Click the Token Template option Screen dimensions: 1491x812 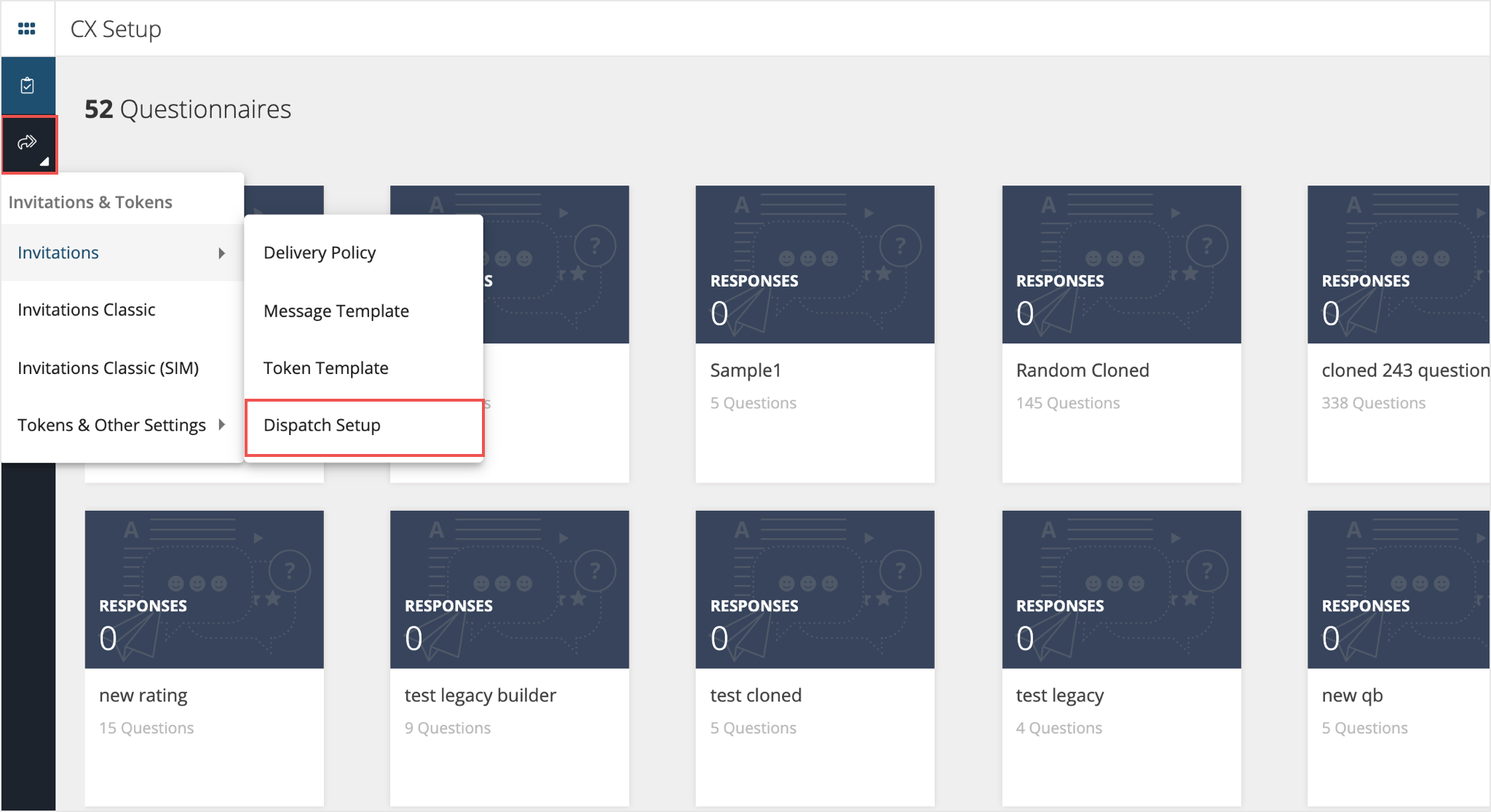pos(327,367)
